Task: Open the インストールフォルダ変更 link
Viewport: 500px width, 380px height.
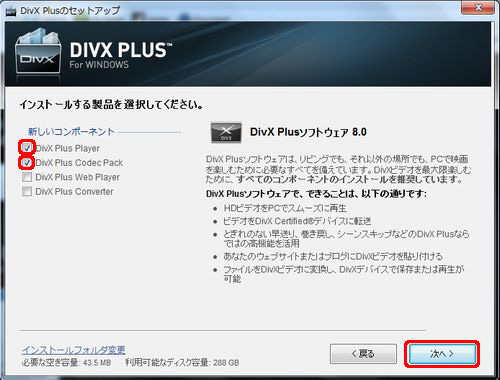Action: [x=74, y=350]
